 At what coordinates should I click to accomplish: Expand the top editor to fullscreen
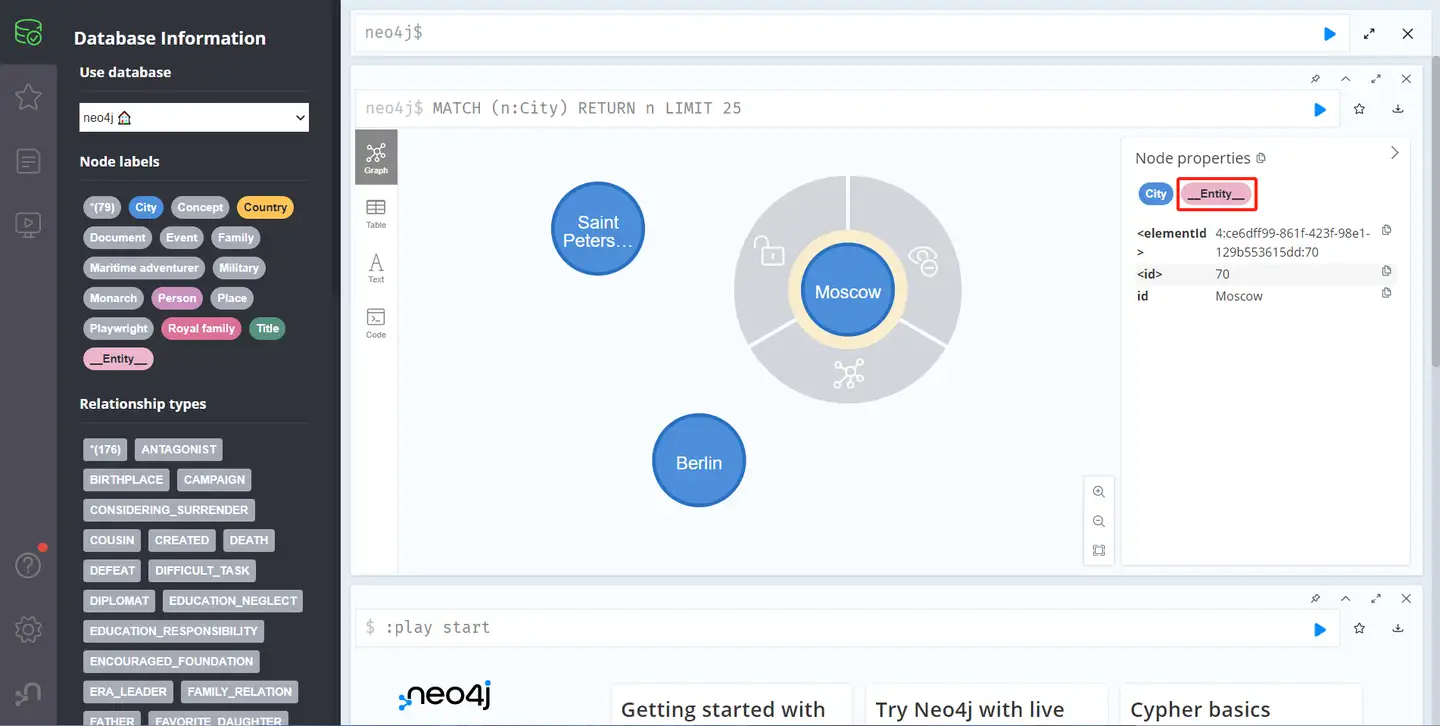pyautogui.click(x=1369, y=34)
